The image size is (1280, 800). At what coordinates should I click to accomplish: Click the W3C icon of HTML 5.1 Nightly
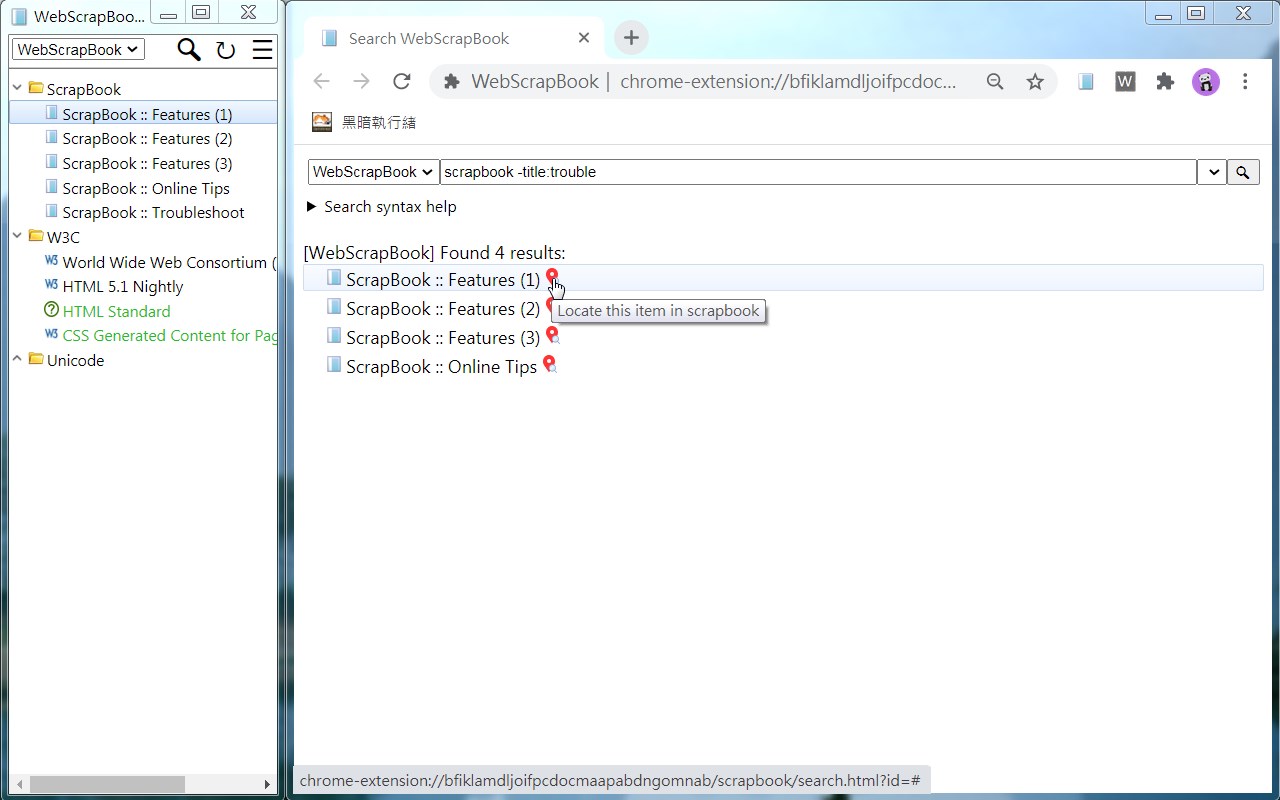tap(52, 285)
